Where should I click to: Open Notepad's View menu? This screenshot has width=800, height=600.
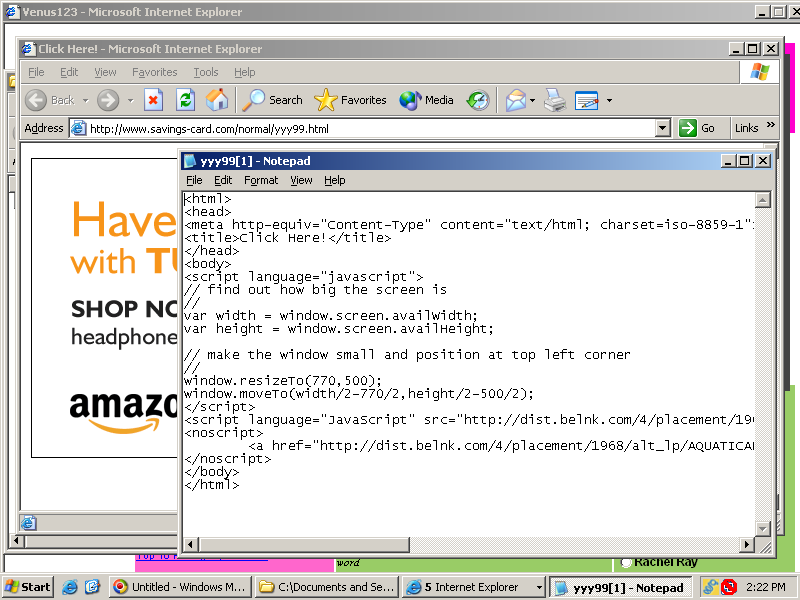tap(301, 180)
